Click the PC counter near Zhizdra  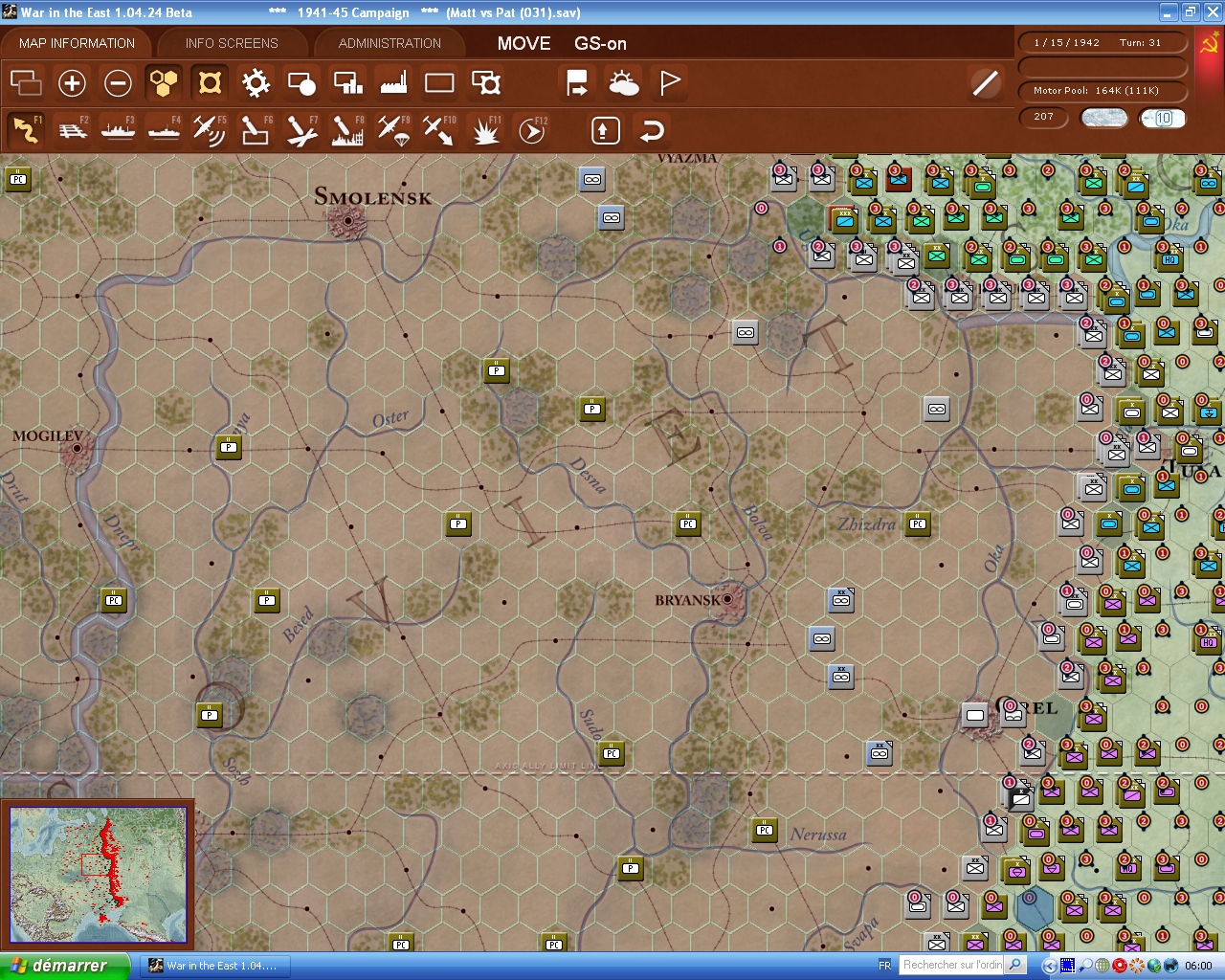click(918, 523)
